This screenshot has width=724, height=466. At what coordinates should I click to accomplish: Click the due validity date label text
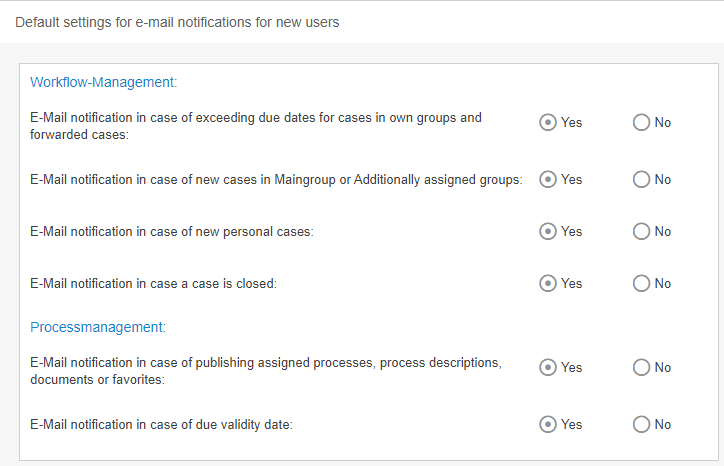161,425
